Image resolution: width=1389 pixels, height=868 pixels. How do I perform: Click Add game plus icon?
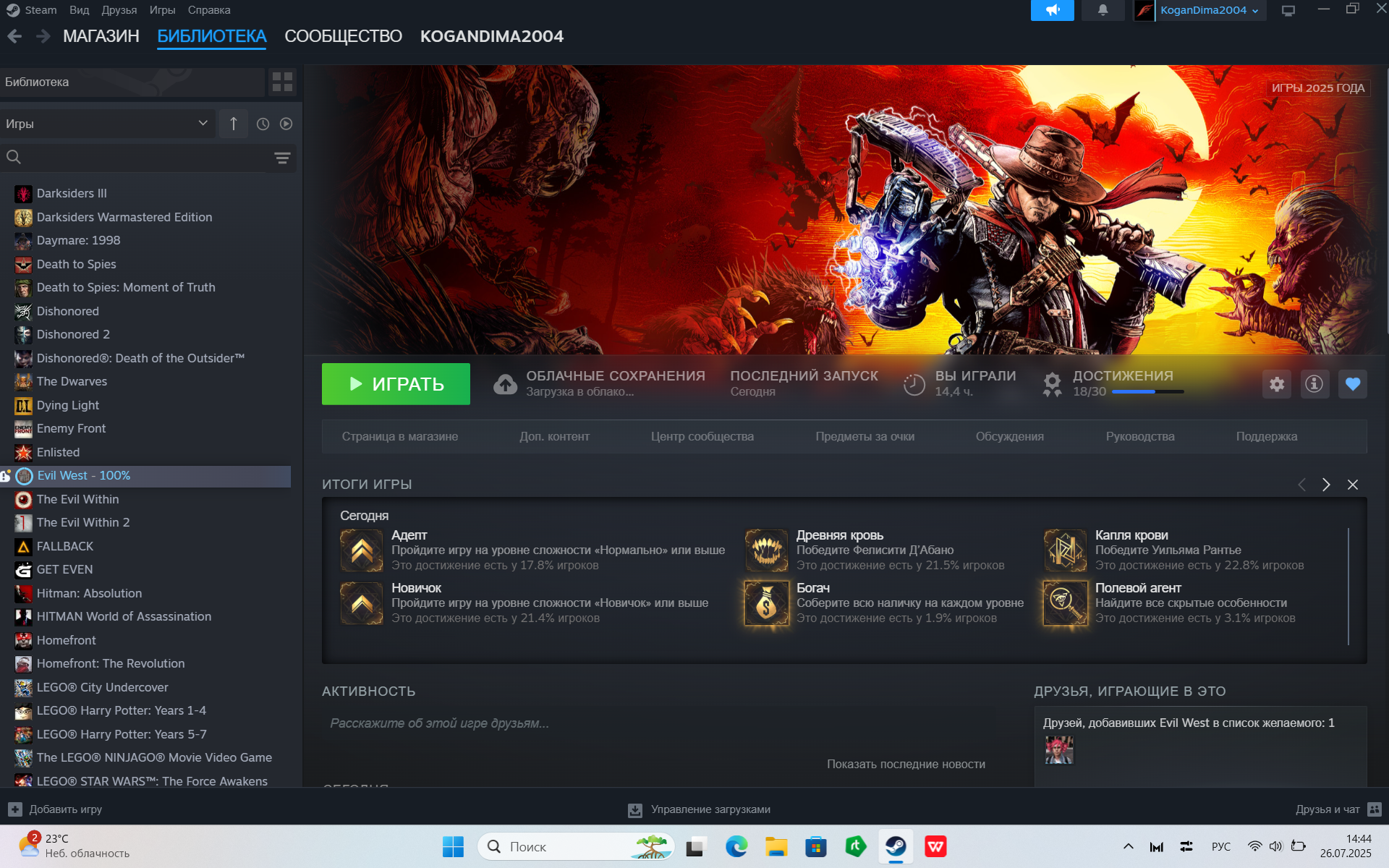click(15, 809)
